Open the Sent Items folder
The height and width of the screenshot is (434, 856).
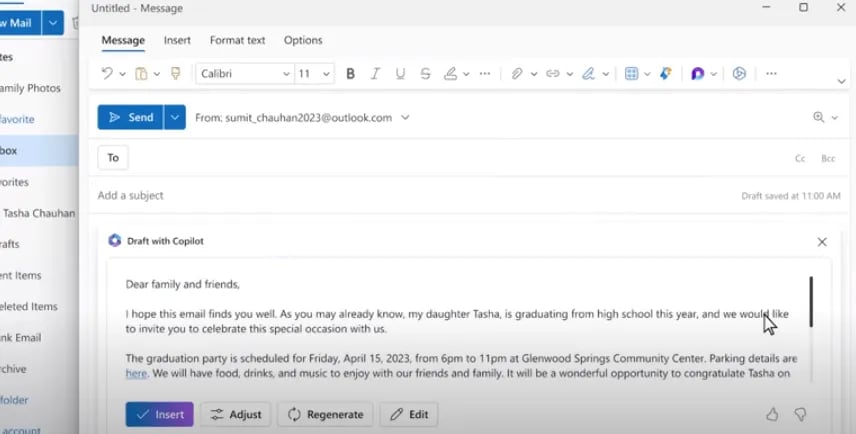coord(21,275)
